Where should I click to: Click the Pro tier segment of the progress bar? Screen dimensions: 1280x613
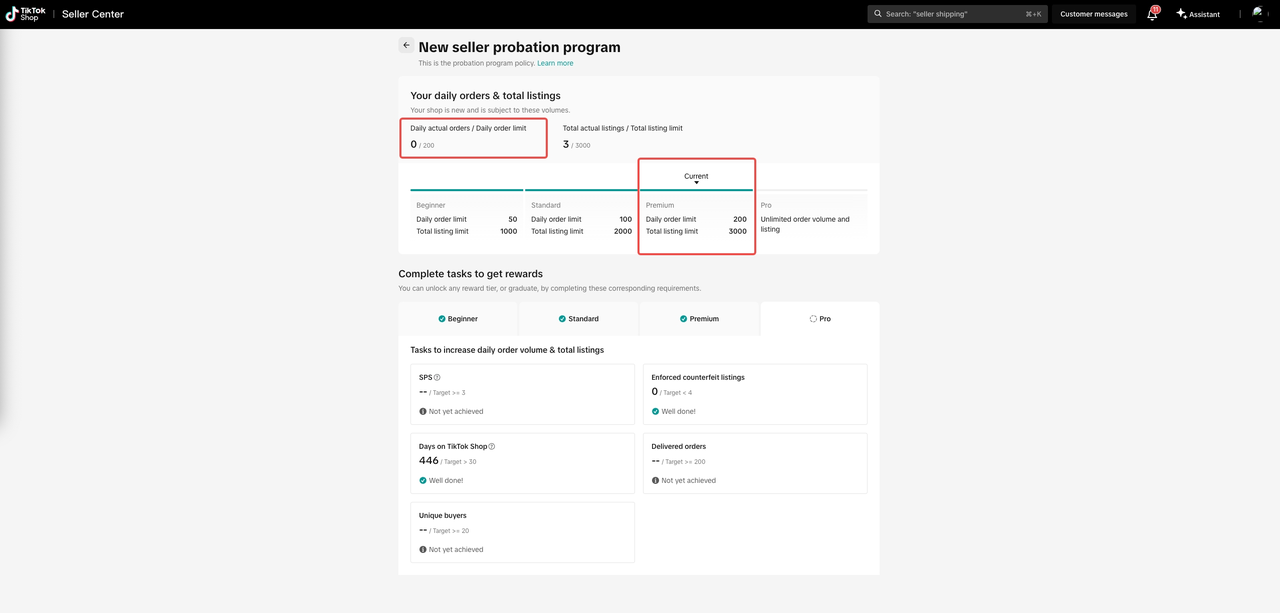(x=811, y=190)
